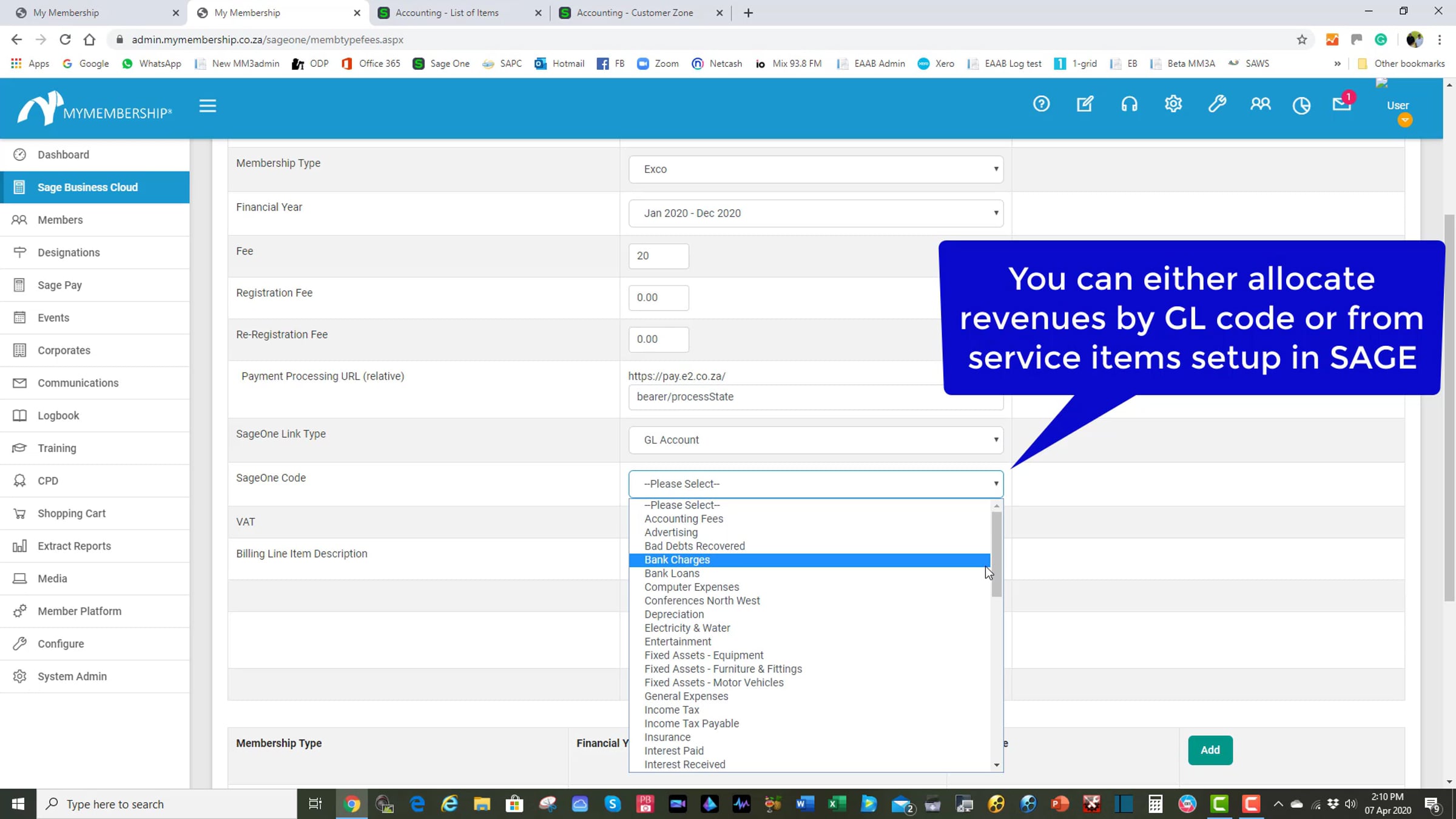Image resolution: width=1456 pixels, height=819 pixels.
Task: Toggle the hamburger menu icon
Action: (x=207, y=106)
